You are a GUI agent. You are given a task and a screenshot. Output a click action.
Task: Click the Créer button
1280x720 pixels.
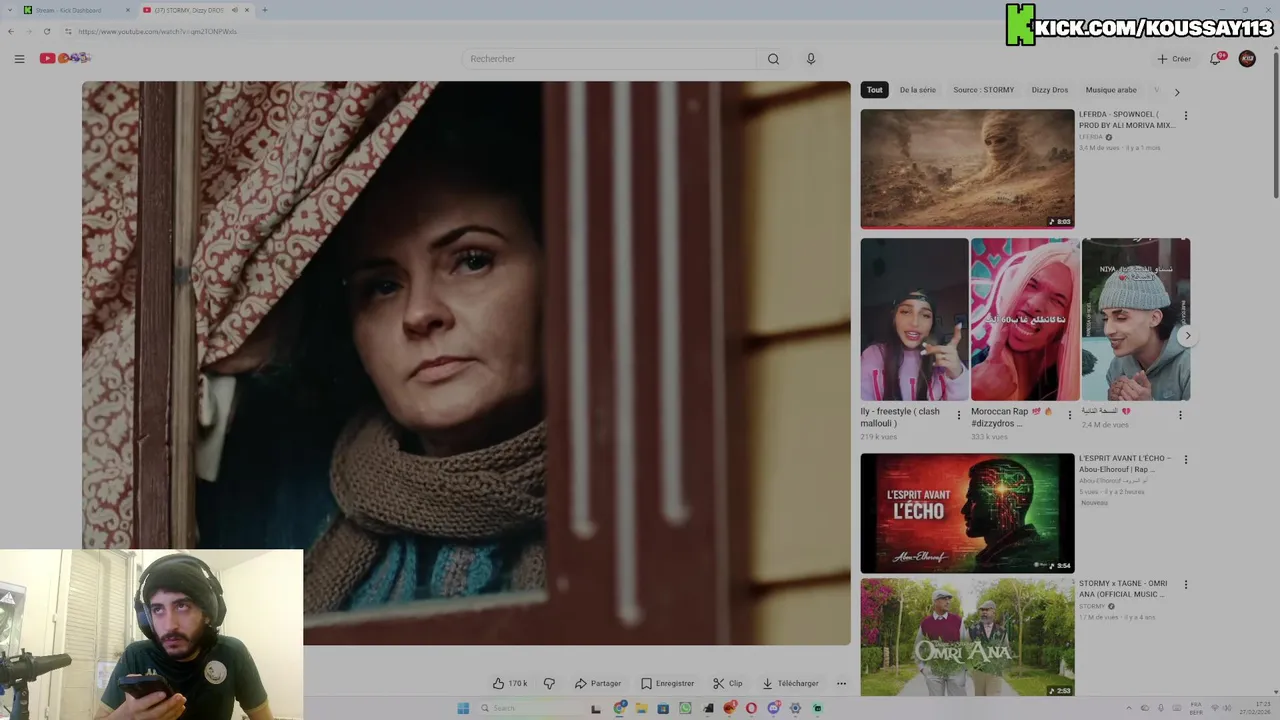1174,59
